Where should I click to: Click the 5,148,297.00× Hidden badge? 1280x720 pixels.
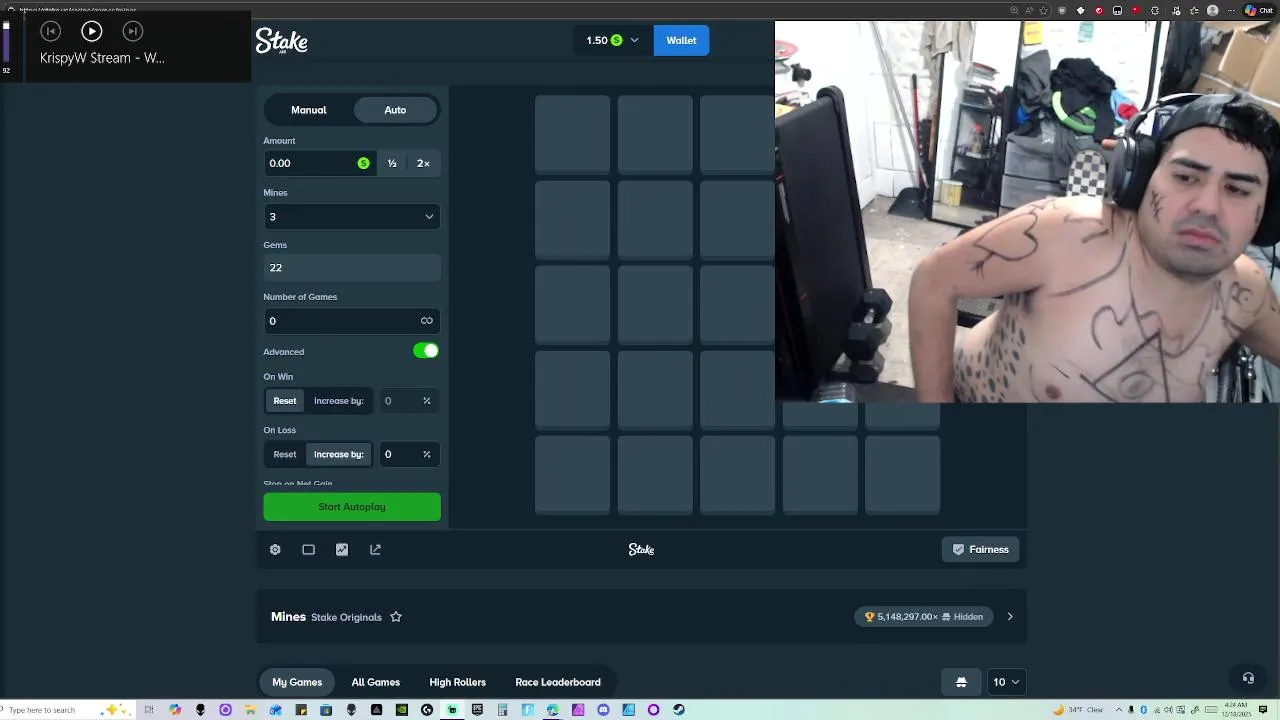click(x=925, y=617)
